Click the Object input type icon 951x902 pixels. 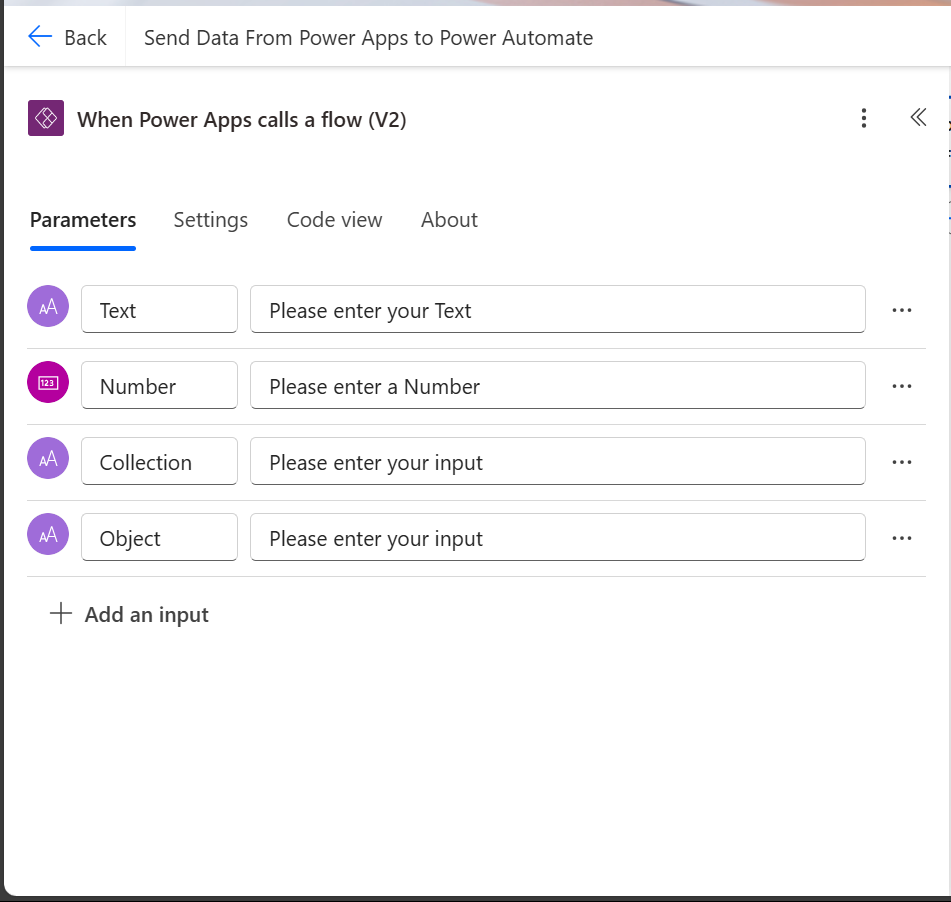coord(48,534)
